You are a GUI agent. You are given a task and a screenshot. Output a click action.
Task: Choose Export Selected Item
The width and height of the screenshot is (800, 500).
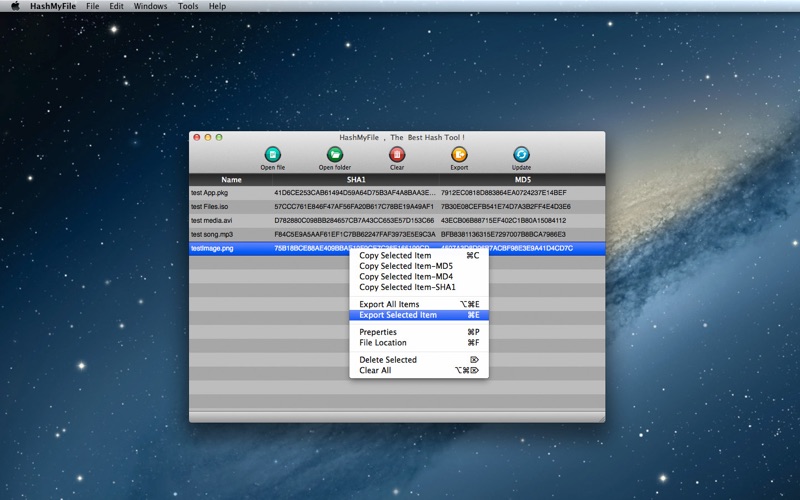click(419, 315)
